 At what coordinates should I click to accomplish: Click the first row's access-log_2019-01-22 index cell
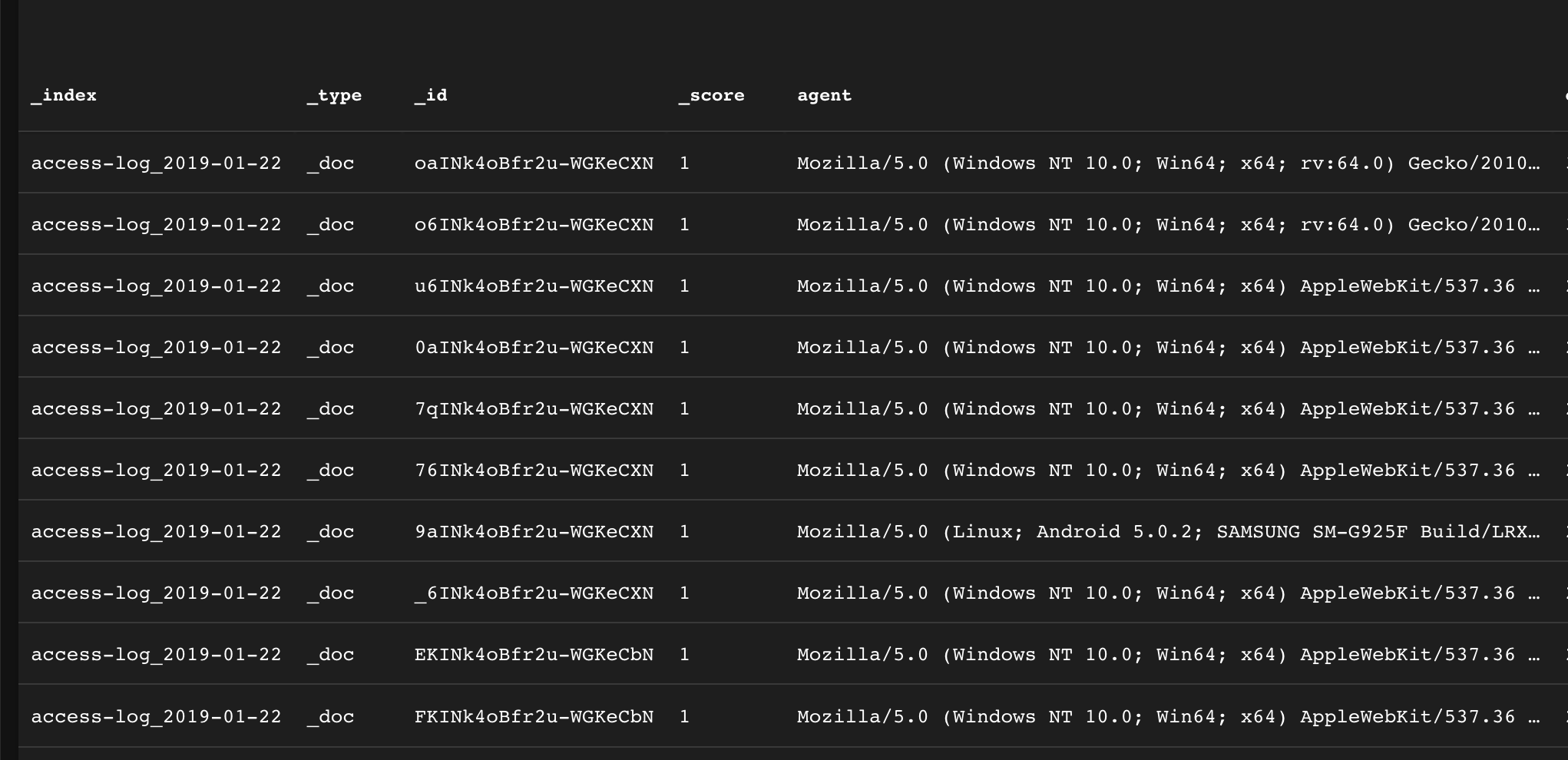pyautogui.click(x=157, y=163)
